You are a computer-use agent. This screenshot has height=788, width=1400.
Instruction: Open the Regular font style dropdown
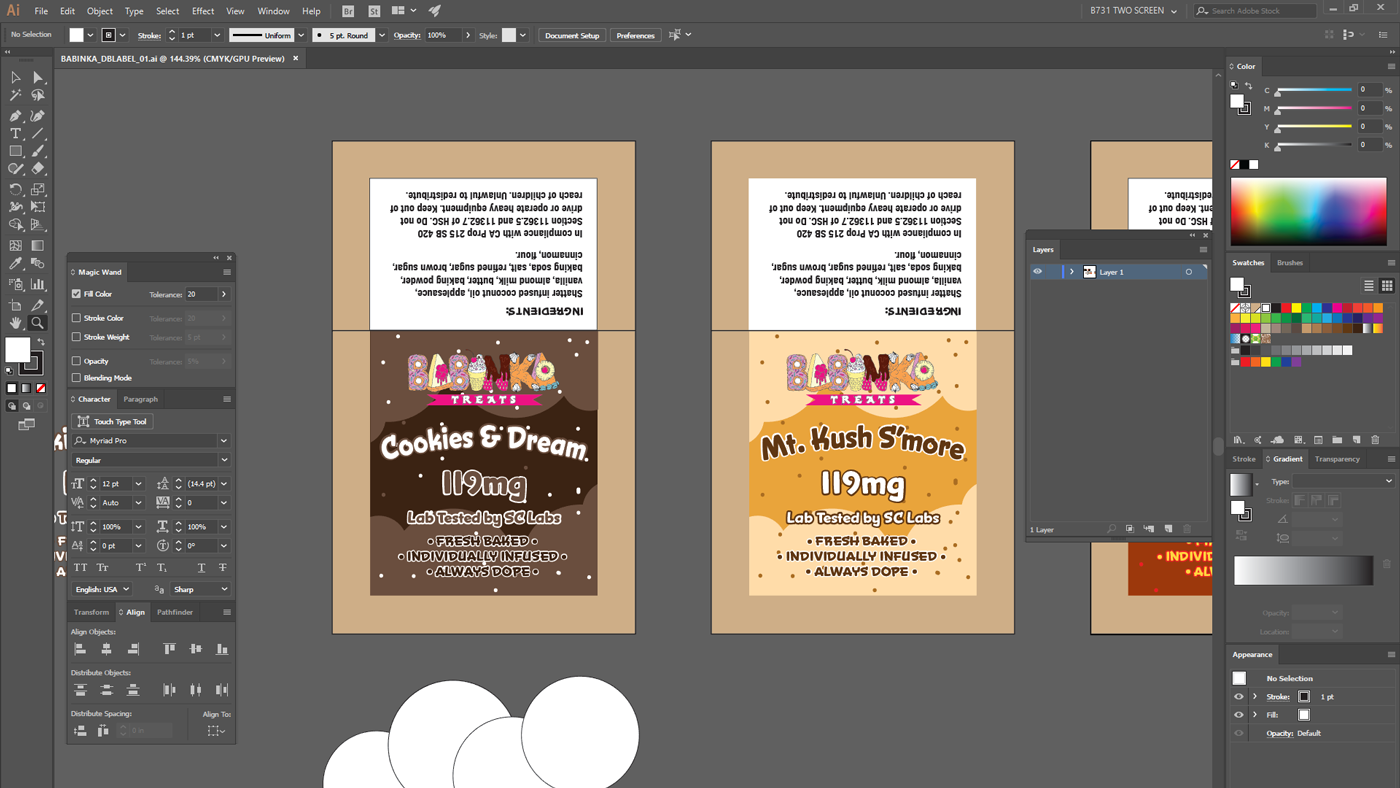click(x=224, y=460)
